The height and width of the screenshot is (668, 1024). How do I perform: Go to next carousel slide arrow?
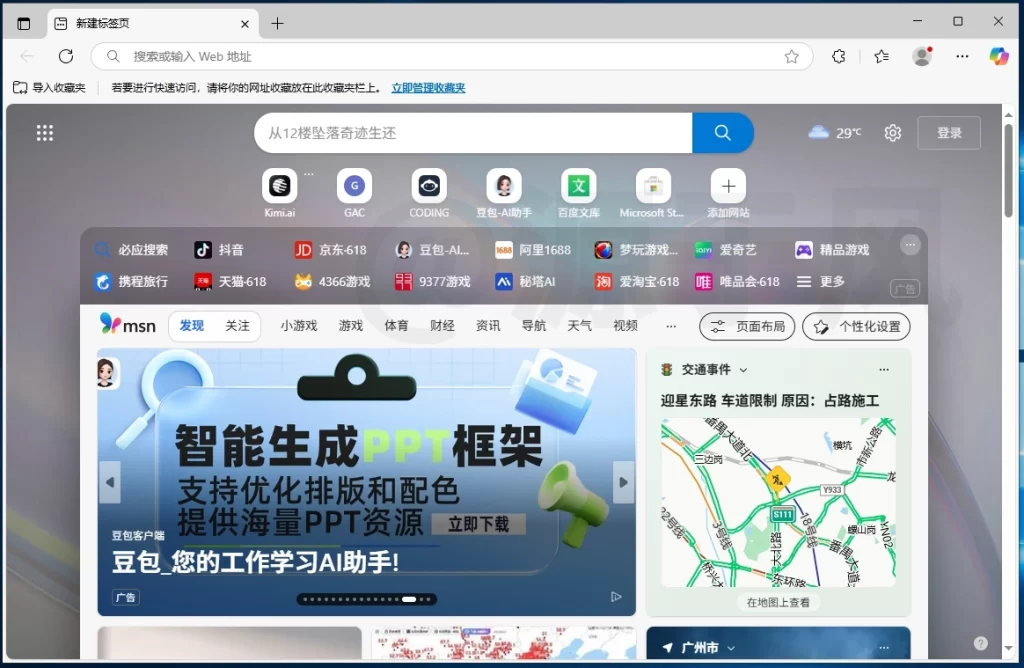point(624,483)
